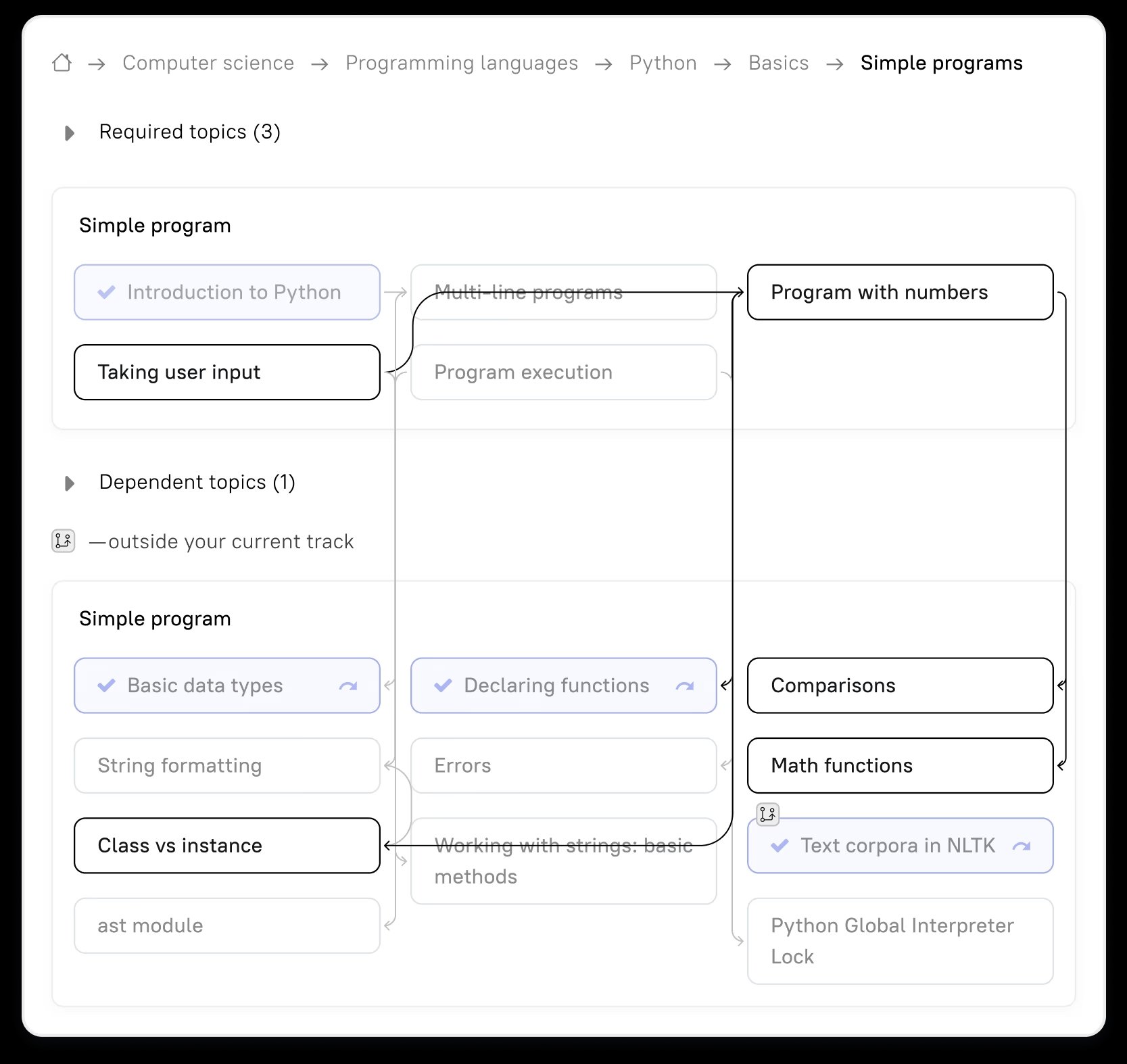1127x1064 pixels.
Task: Go to Basics breadcrumb
Action: [778, 63]
